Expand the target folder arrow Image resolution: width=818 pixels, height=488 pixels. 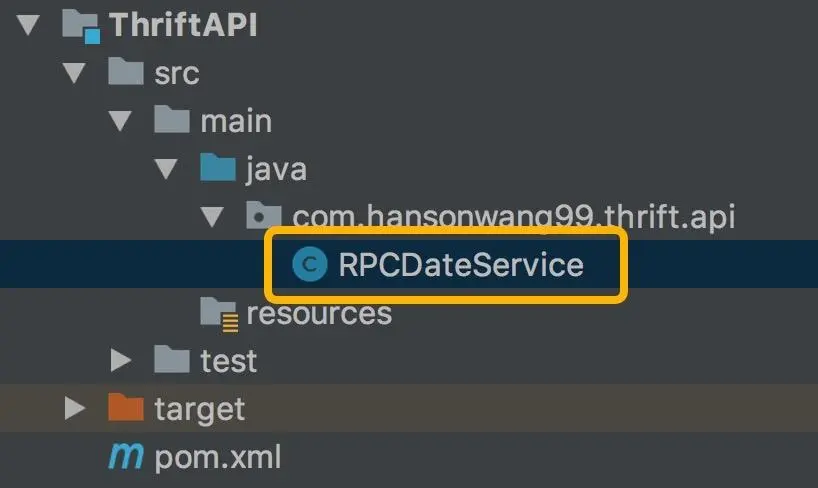click(75, 408)
